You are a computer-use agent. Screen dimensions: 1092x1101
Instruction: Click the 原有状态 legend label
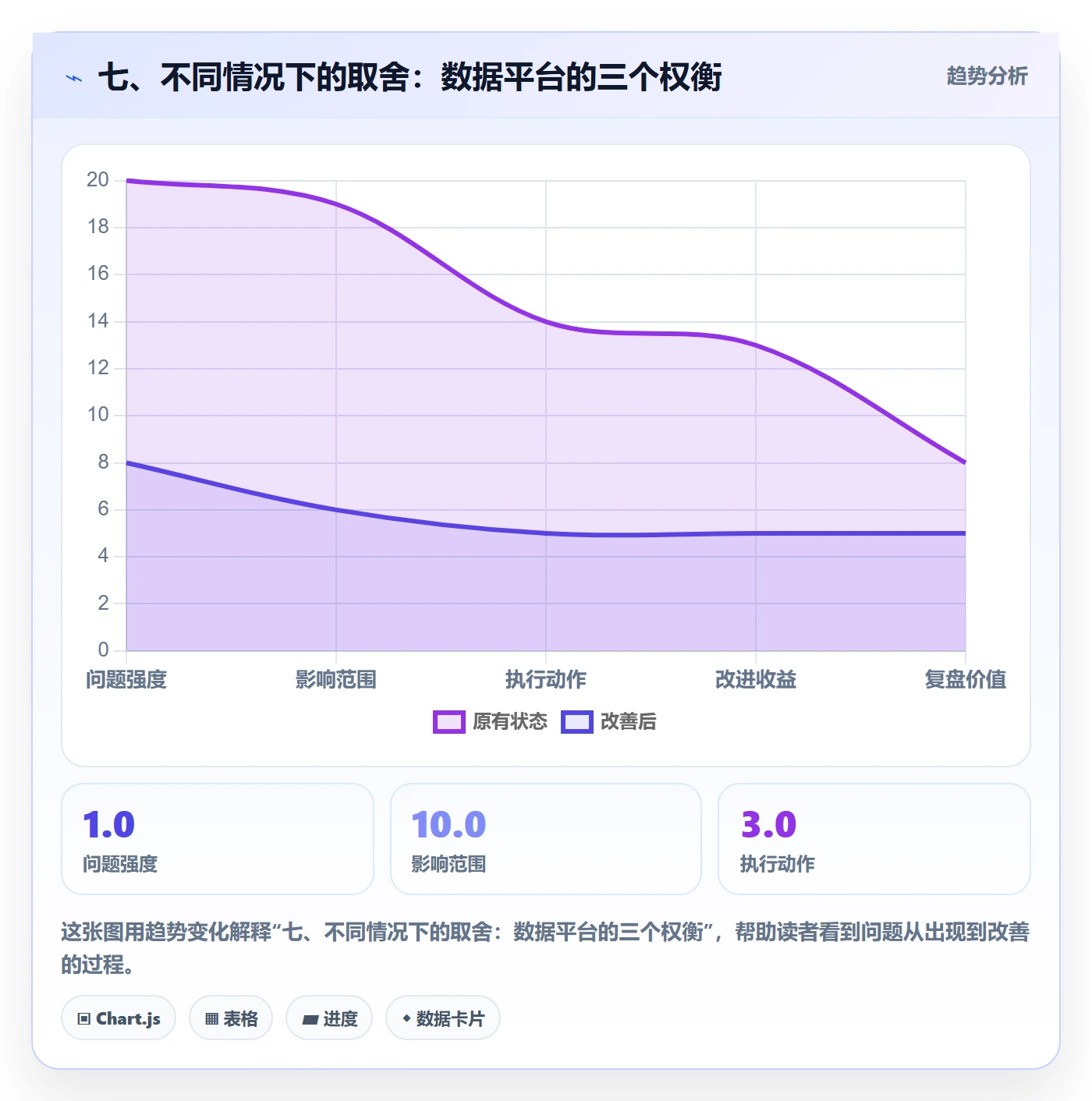510,722
